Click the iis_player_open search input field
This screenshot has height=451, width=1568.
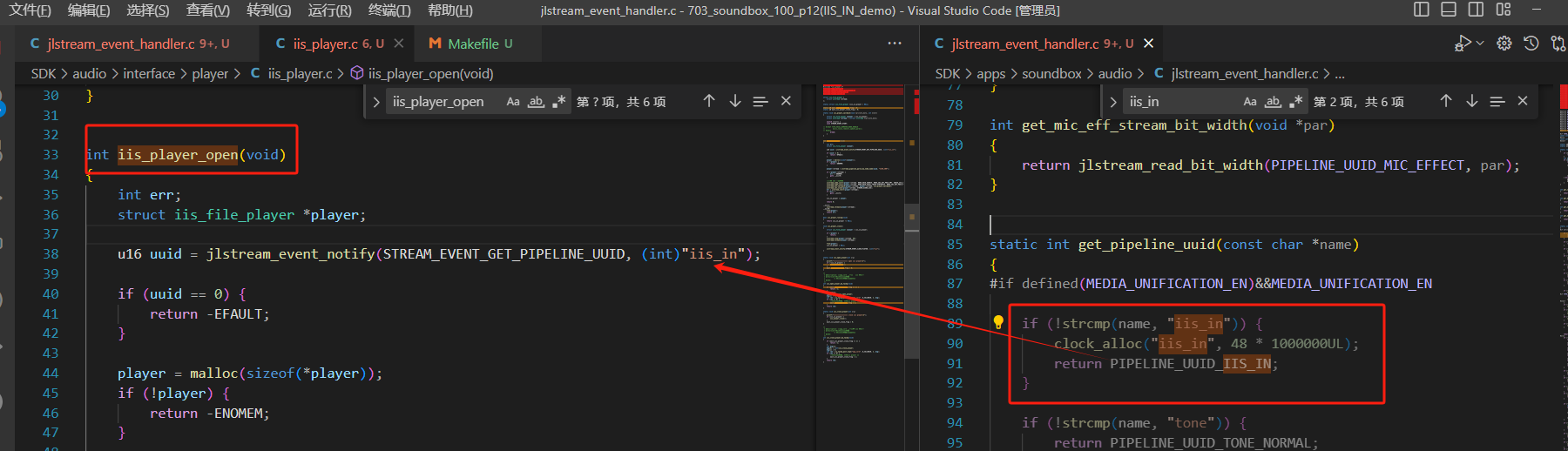[x=444, y=102]
